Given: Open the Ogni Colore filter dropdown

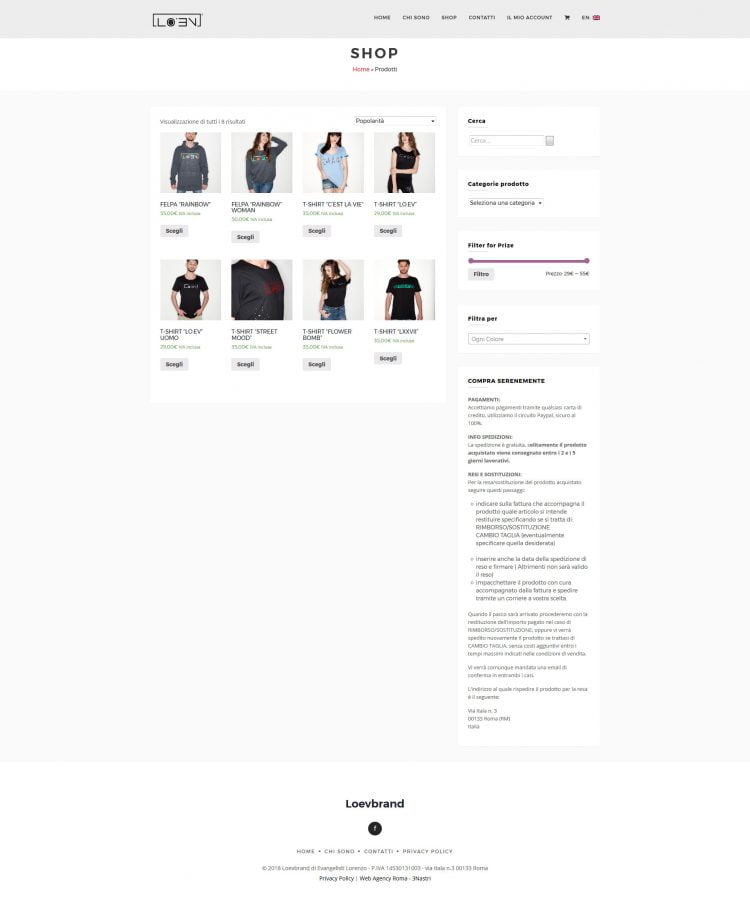Looking at the screenshot, I should [x=529, y=339].
